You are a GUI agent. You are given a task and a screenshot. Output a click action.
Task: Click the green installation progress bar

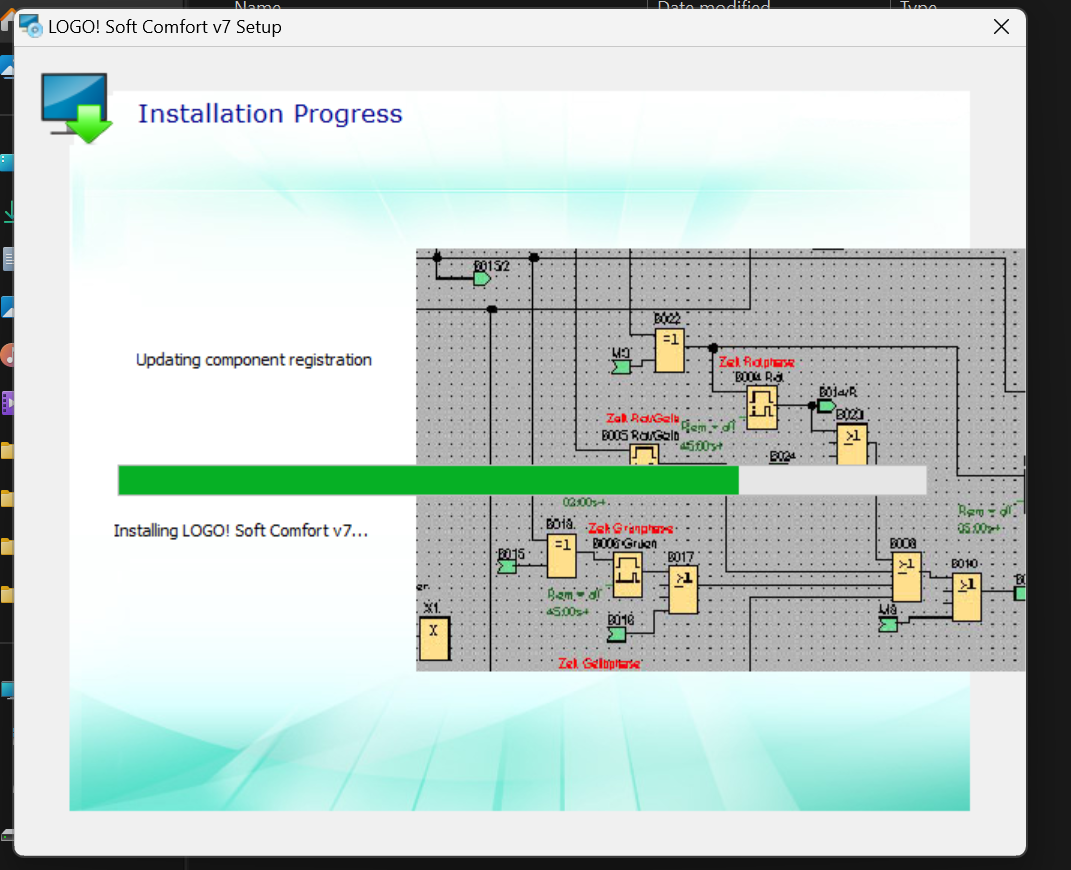pos(522,480)
